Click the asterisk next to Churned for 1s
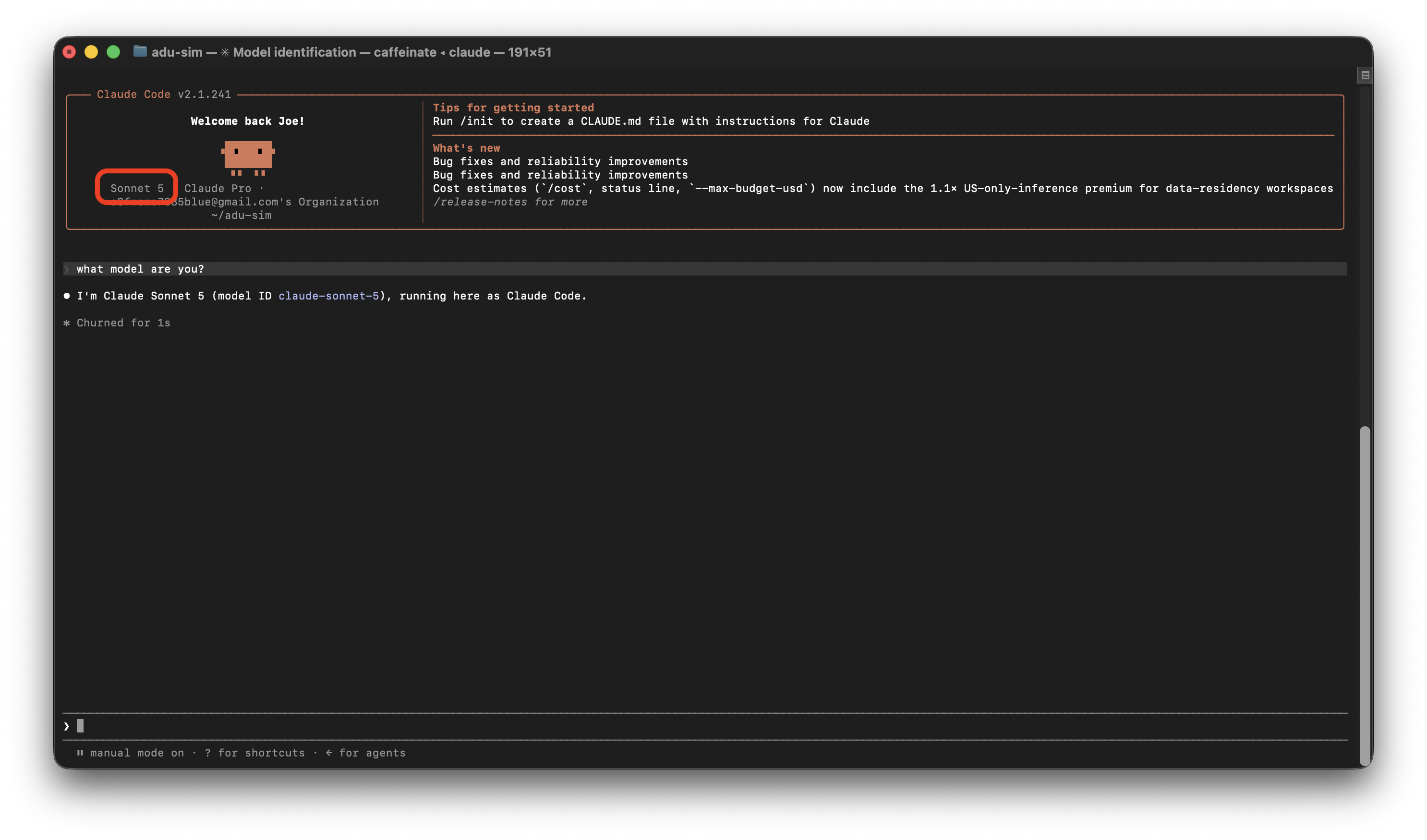The width and height of the screenshot is (1427, 840). click(66, 323)
